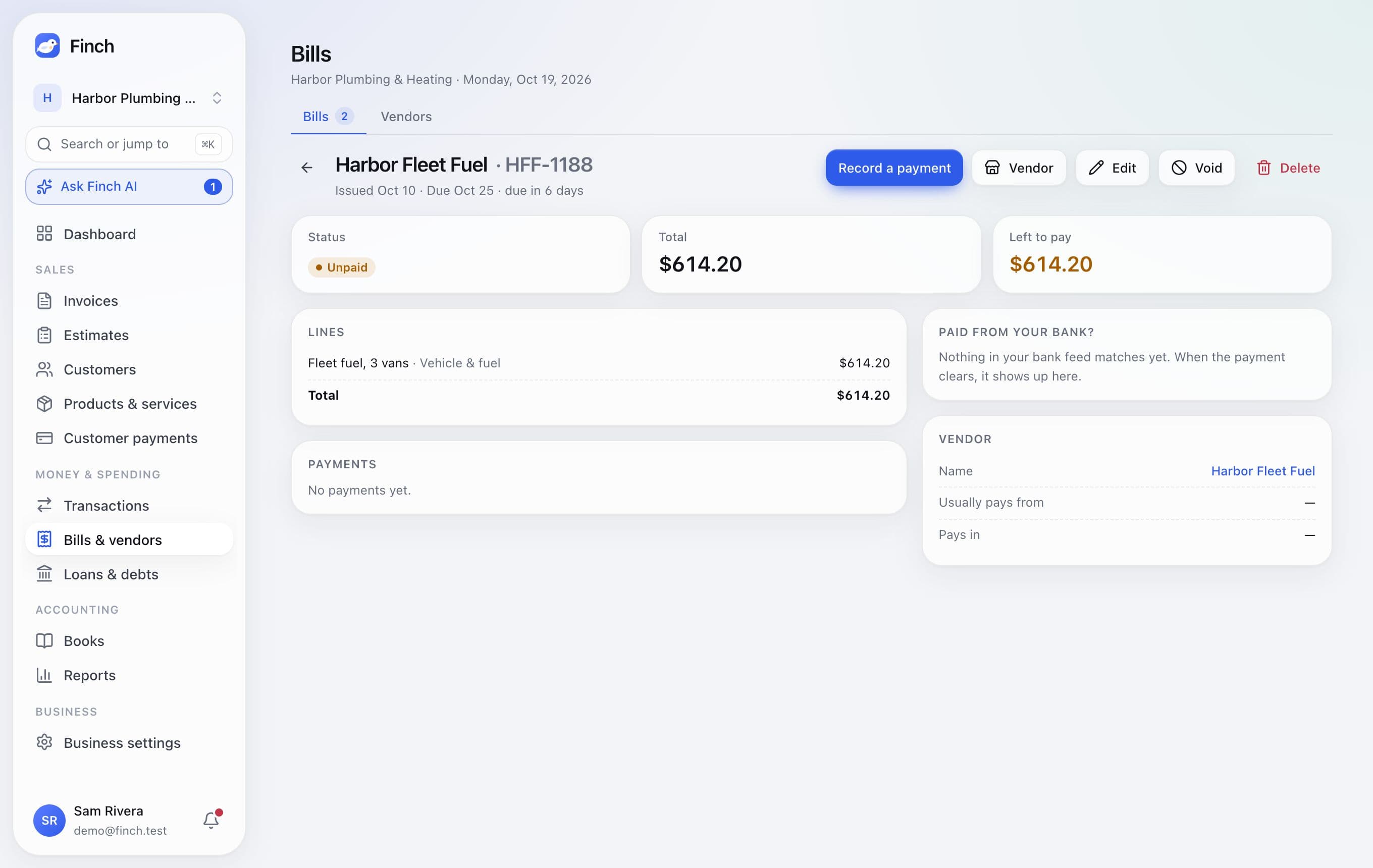Click the Reports bar chart icon
The image size is (1373, 868).
coord(44,675)
